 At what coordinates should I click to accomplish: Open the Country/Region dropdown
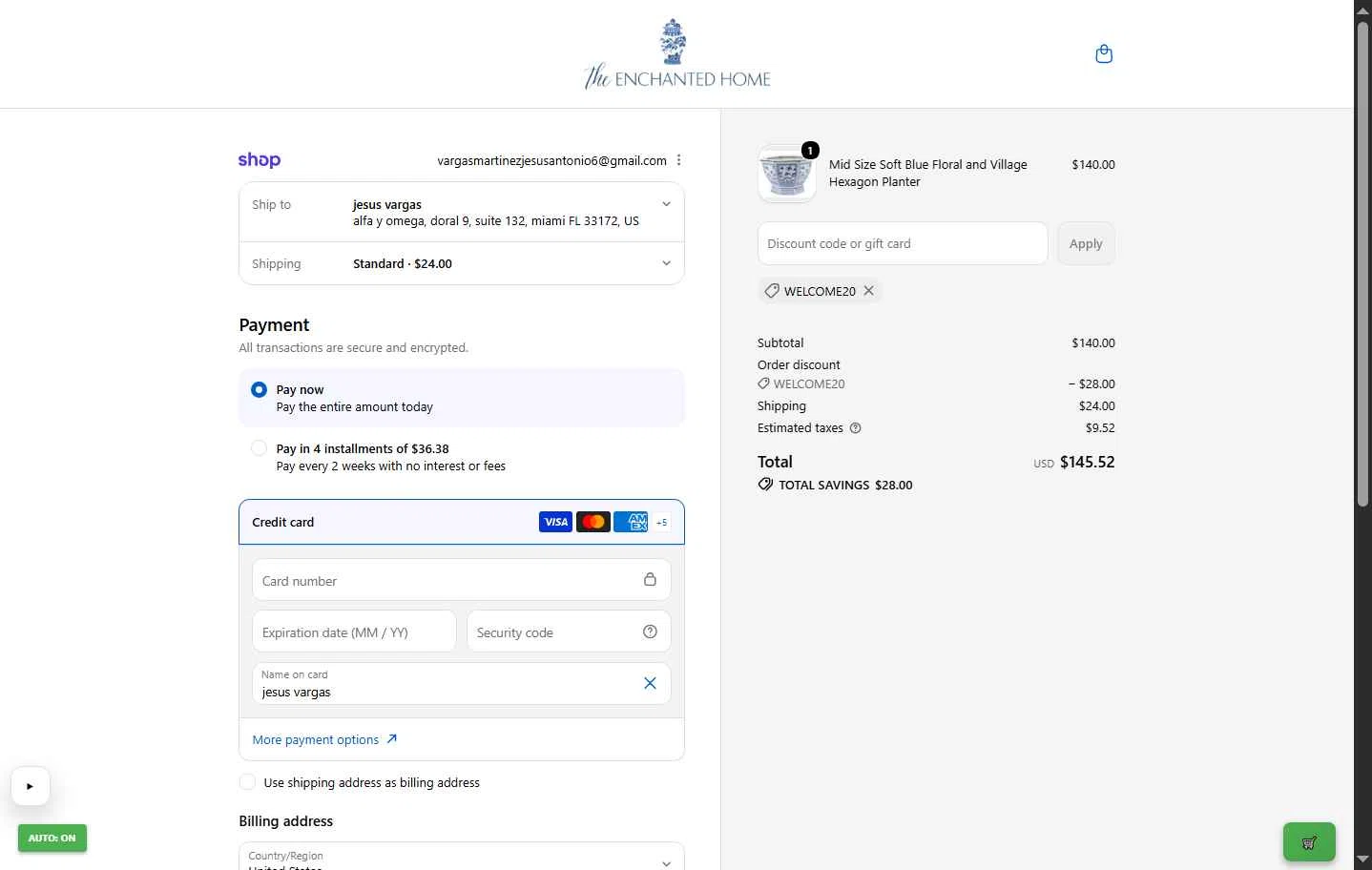coord(462,857)
